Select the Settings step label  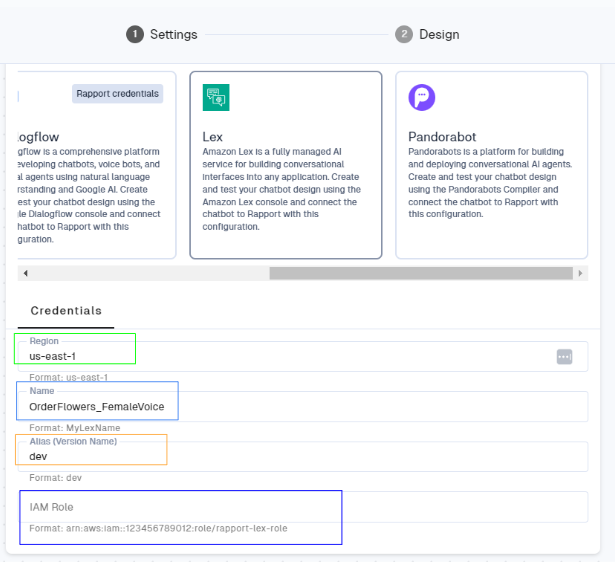[x=173, y=34]
